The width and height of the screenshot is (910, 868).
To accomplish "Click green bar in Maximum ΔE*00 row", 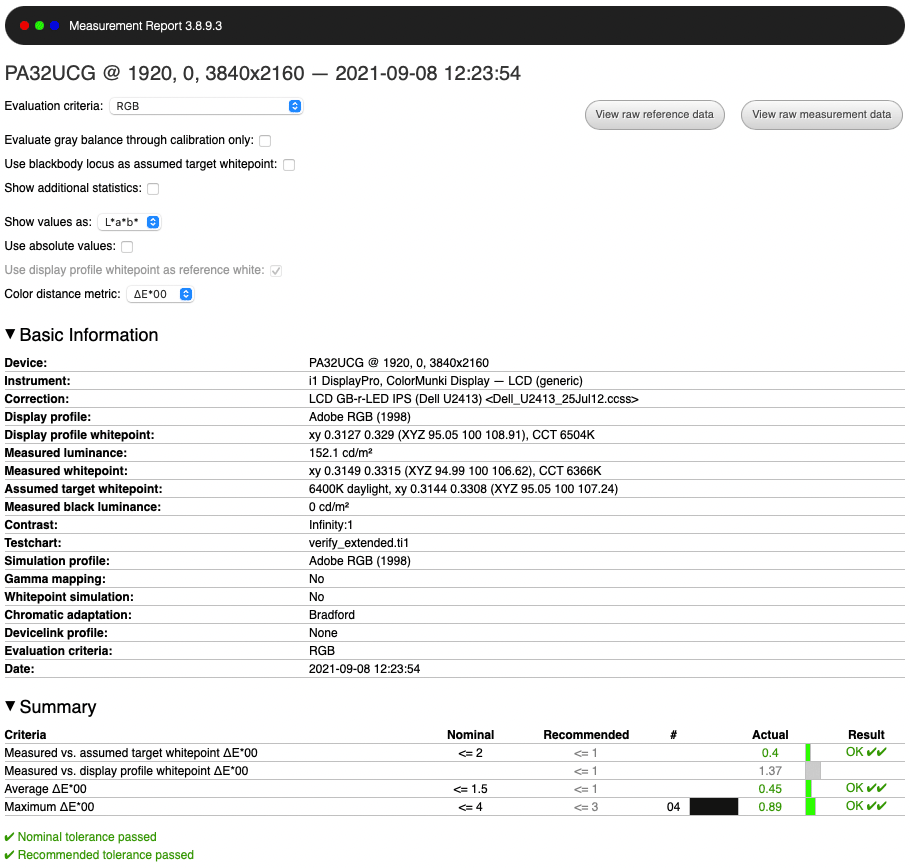I will pyautogui.click(x=810, y=806).
